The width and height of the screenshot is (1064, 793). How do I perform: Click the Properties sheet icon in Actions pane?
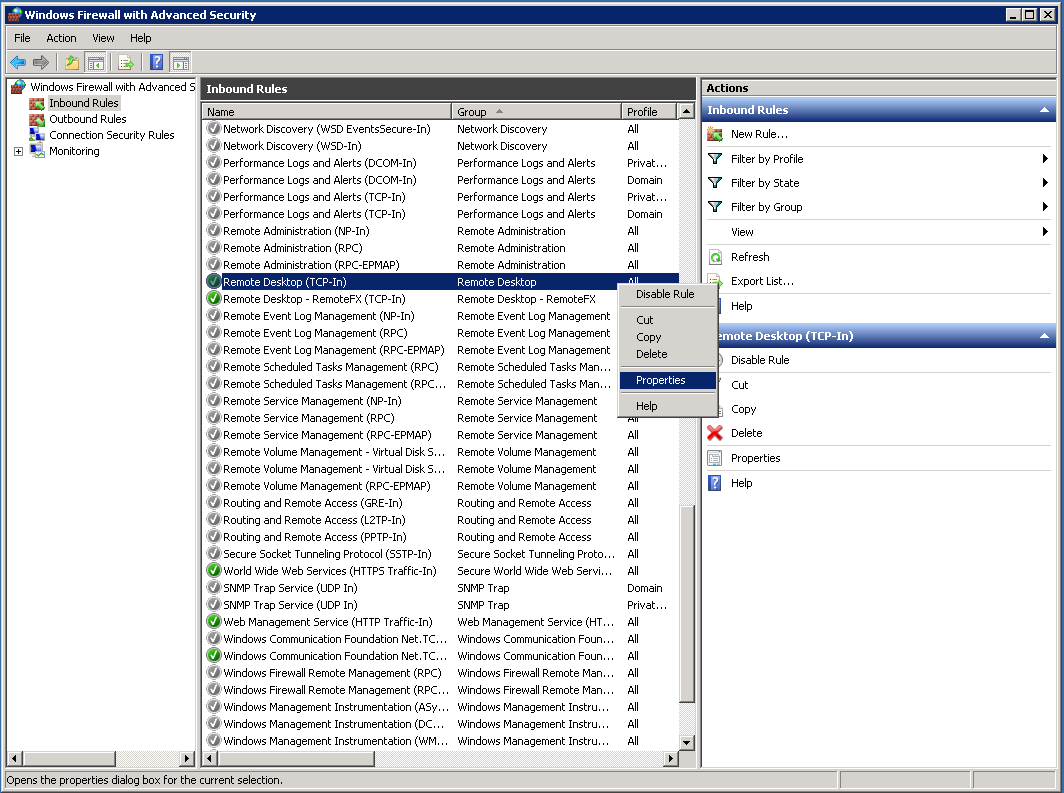pyautogui.click(x=715, y=458)
